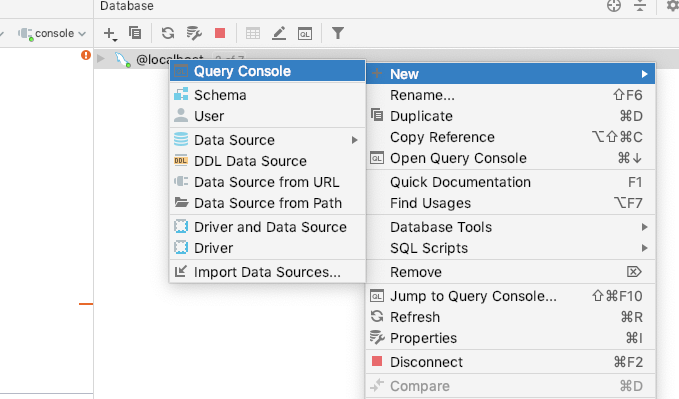Open the console dropdown selector

(52, 33)
